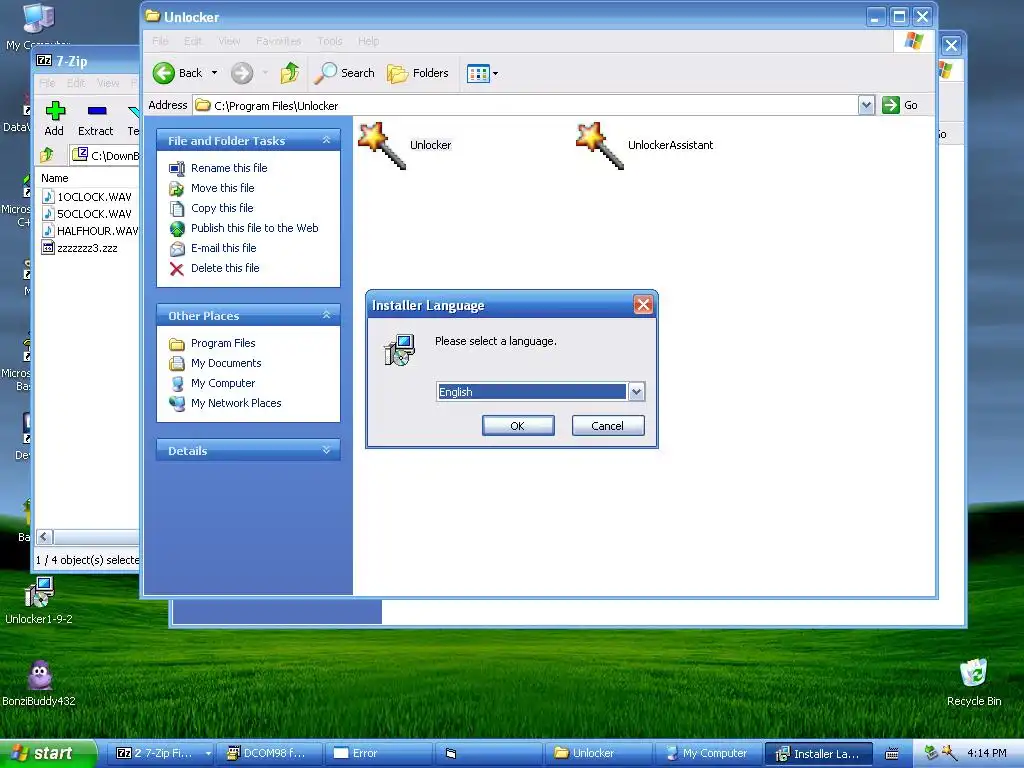This screenshot has width=1024, height=768.
Task: Select 1OCLOCK.WAV in 7-Zip list
Action: pos(94,197)
